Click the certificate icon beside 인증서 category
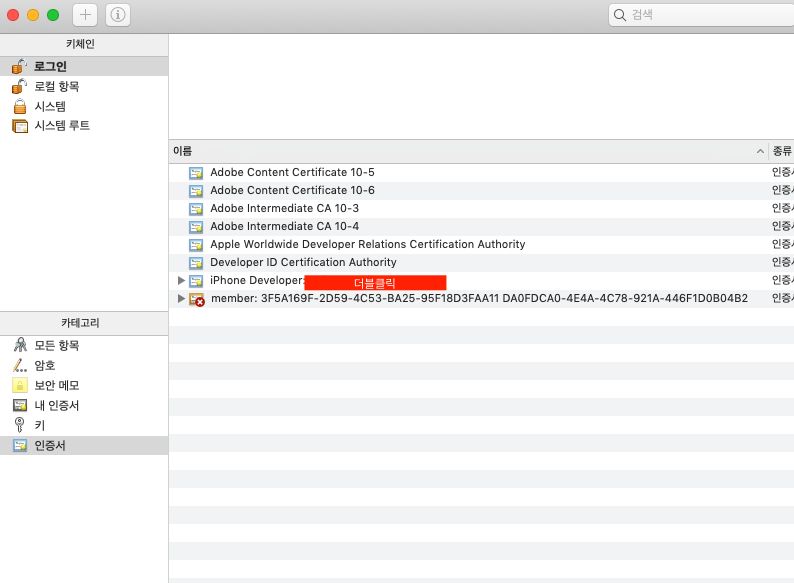This screenshot has width=794, height=583. [20, 446]
